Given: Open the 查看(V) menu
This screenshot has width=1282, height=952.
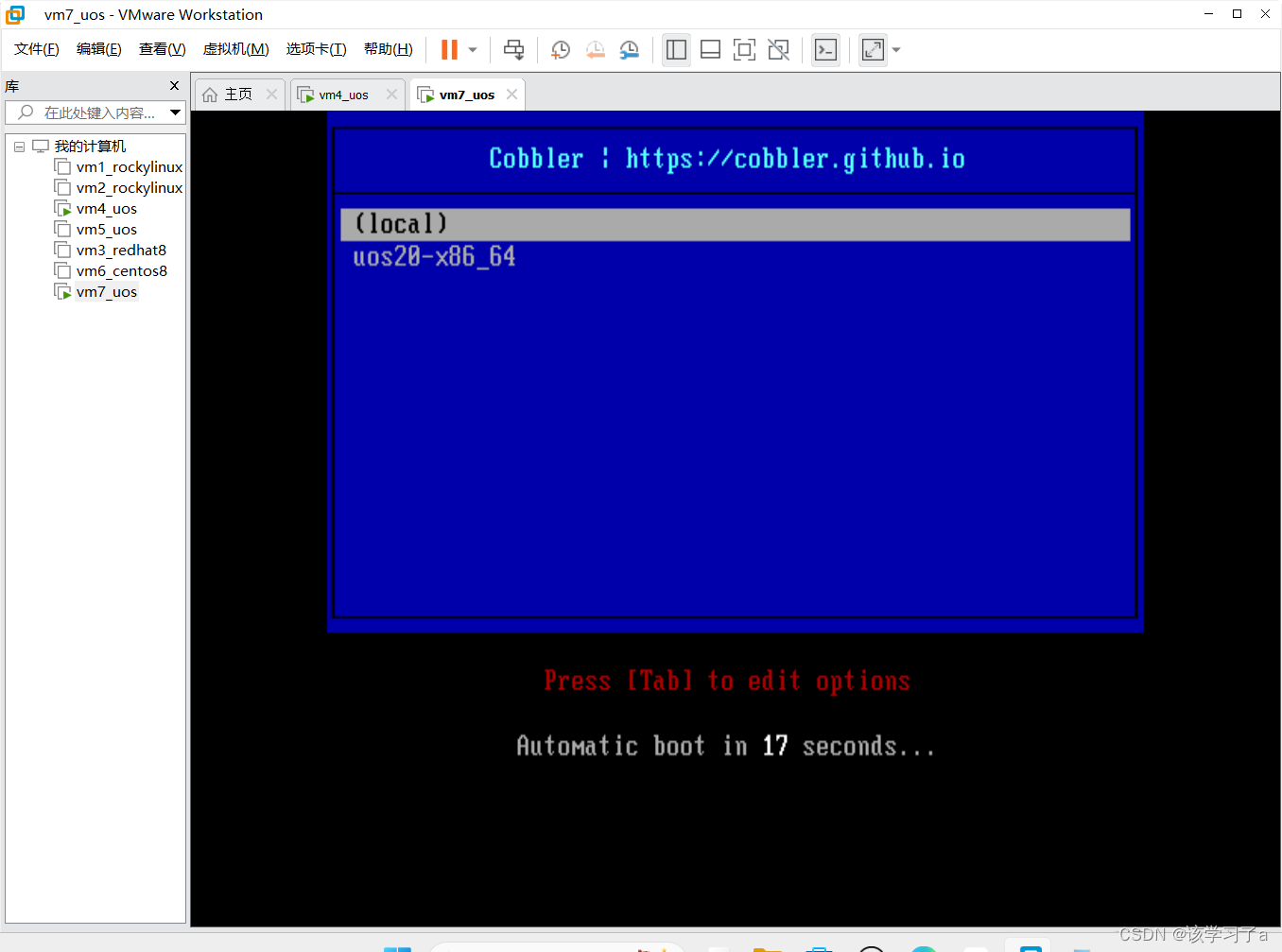Looking at the screenshot, I should 163,49.
